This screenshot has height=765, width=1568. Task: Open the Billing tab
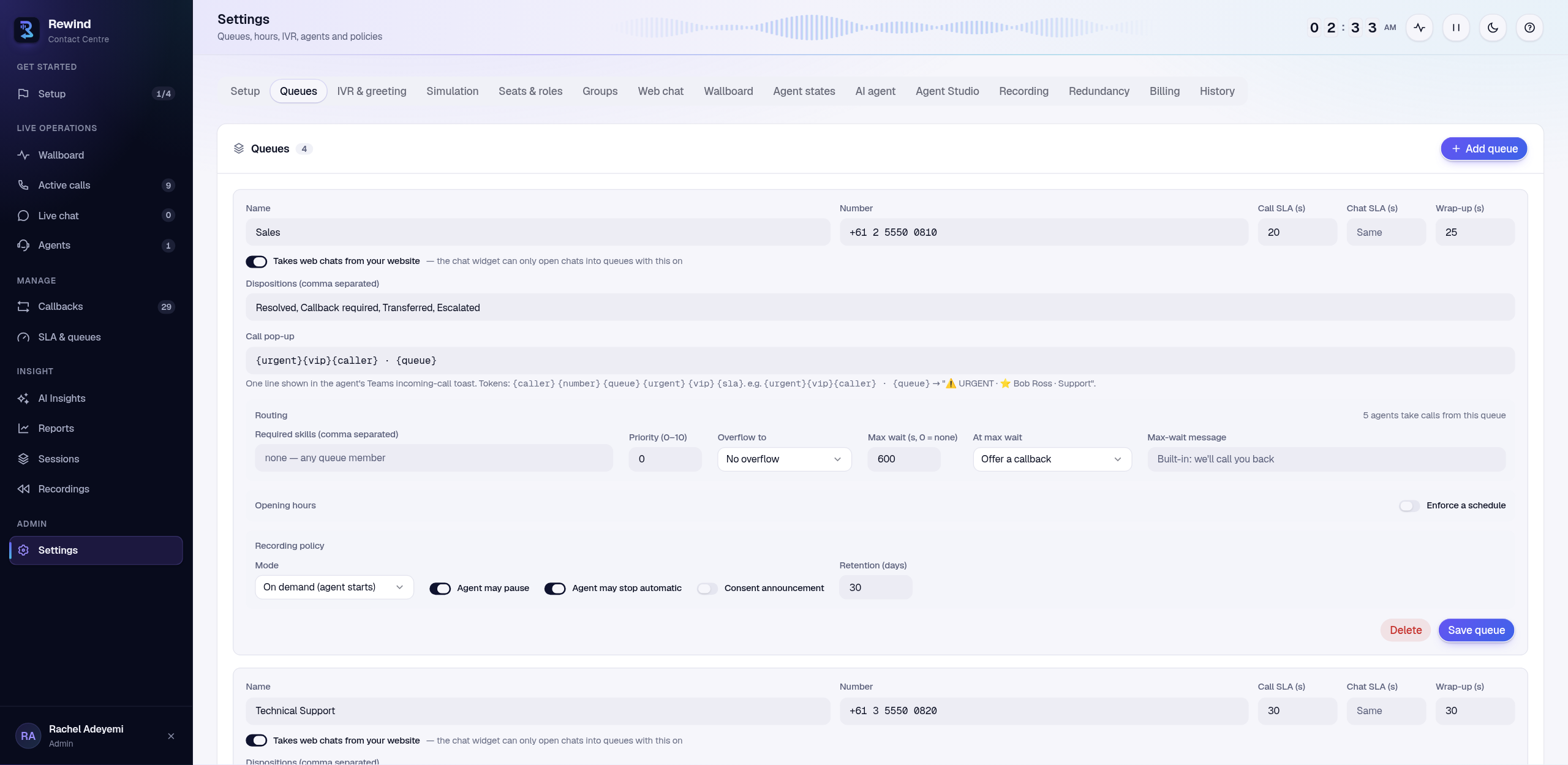[x=1164, y=91]
